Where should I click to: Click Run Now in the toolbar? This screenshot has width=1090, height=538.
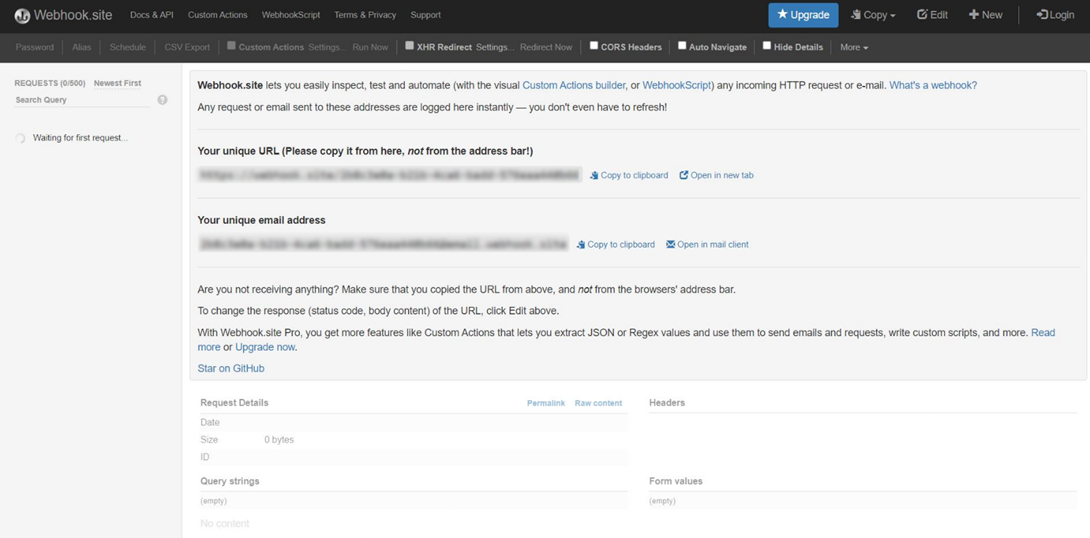pyautogui.click(x=371, y=47)
